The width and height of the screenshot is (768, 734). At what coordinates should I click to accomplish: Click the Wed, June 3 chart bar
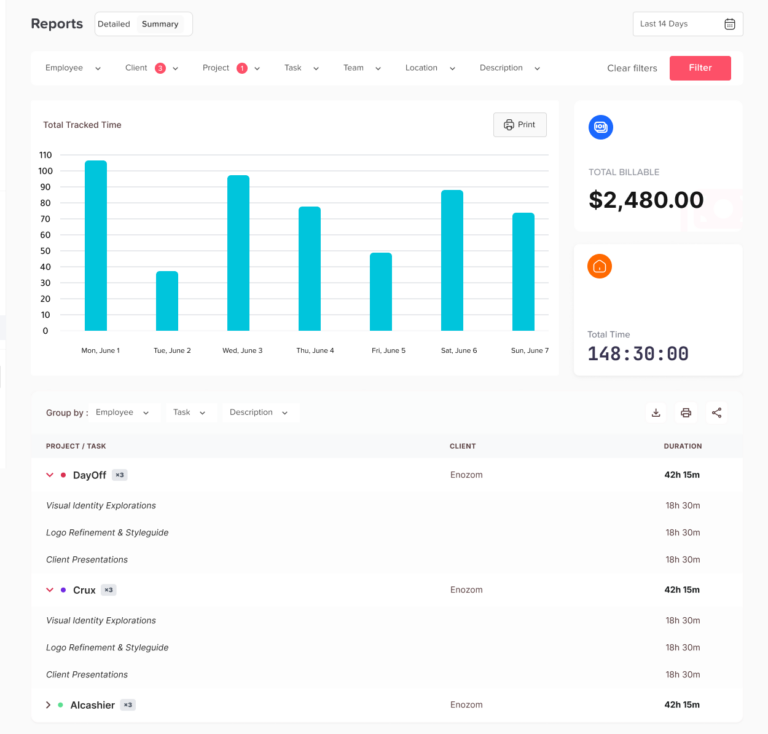tap(238, 253)
